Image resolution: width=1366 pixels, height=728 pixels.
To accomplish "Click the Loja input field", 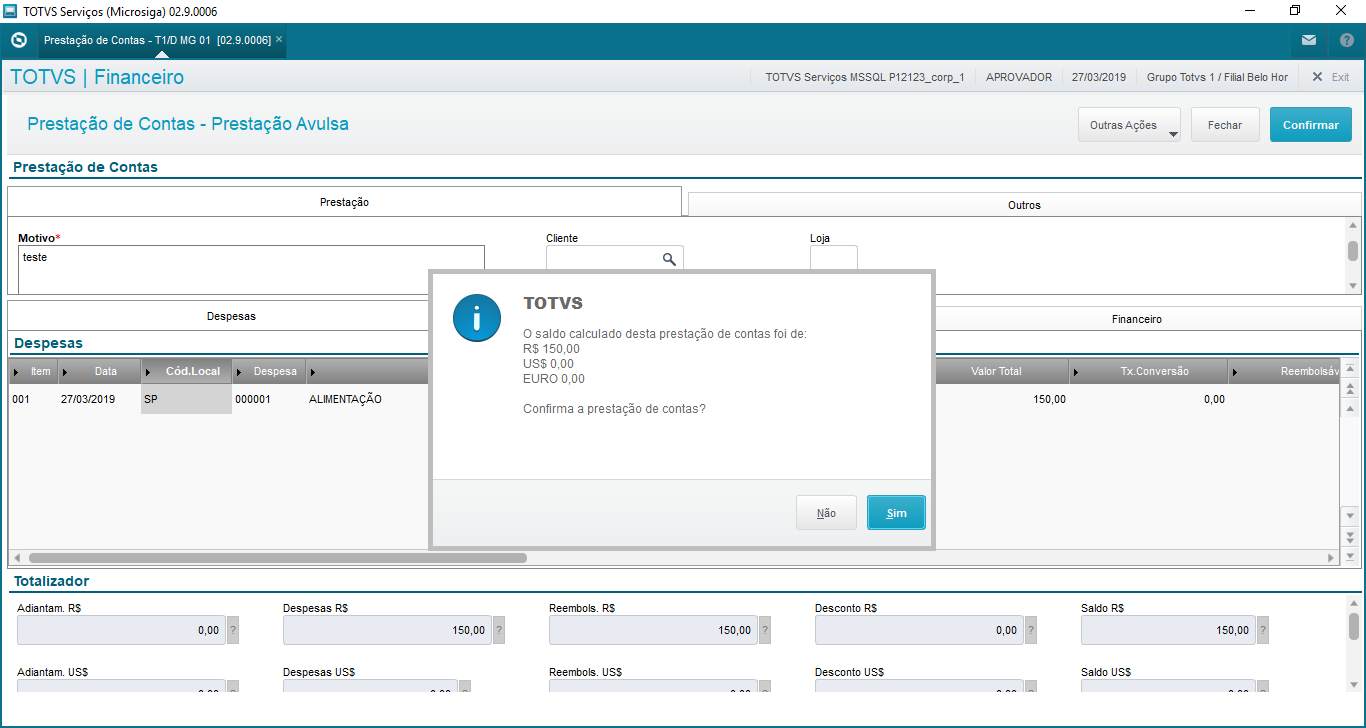I will point(834,259).
